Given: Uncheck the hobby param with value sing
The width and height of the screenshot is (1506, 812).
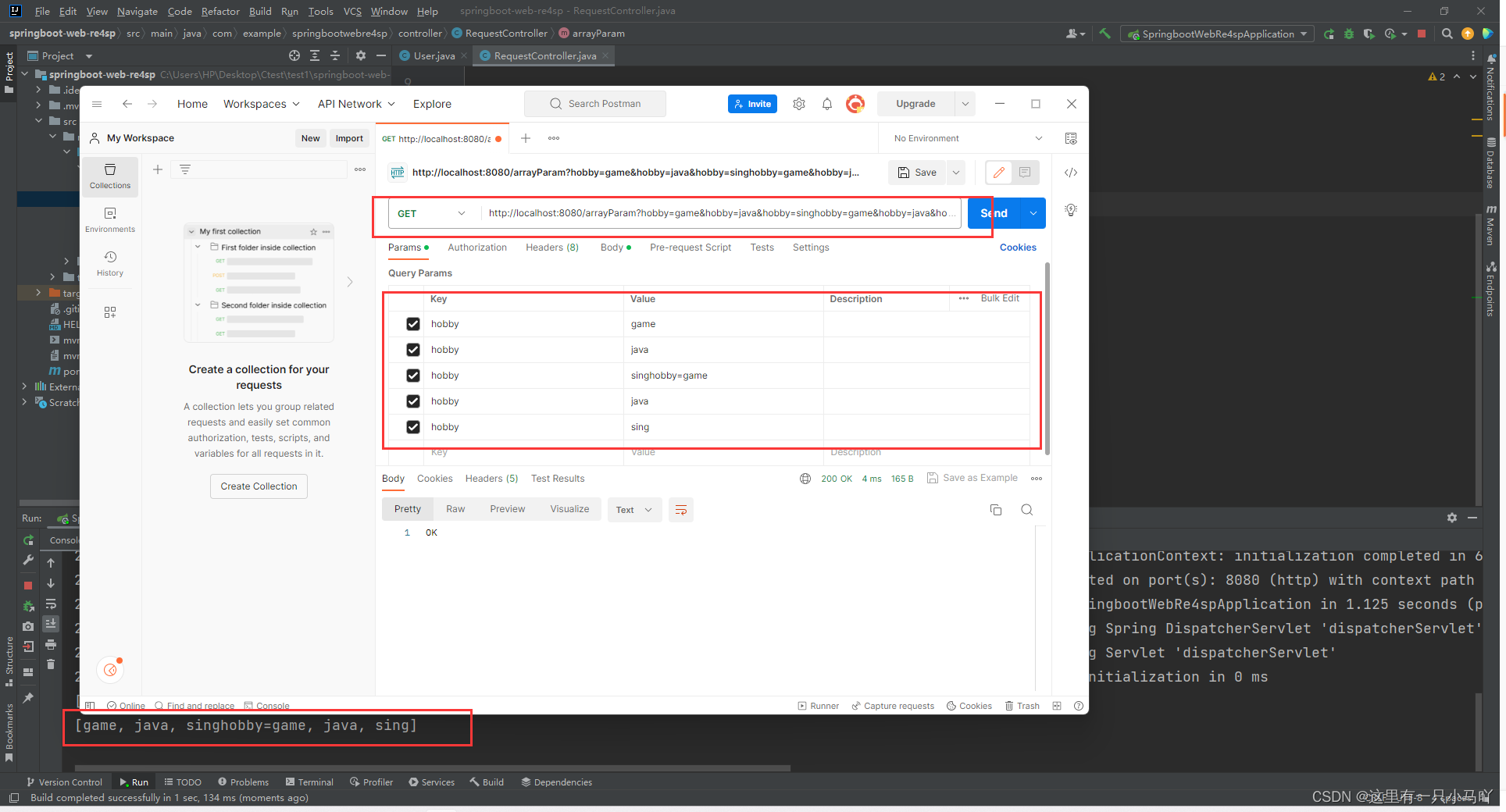Looking at the screenshot, I should point(413,427).
